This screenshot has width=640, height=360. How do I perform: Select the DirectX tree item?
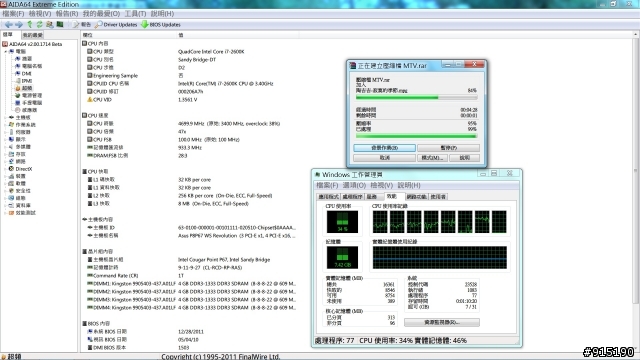[24, 169]
